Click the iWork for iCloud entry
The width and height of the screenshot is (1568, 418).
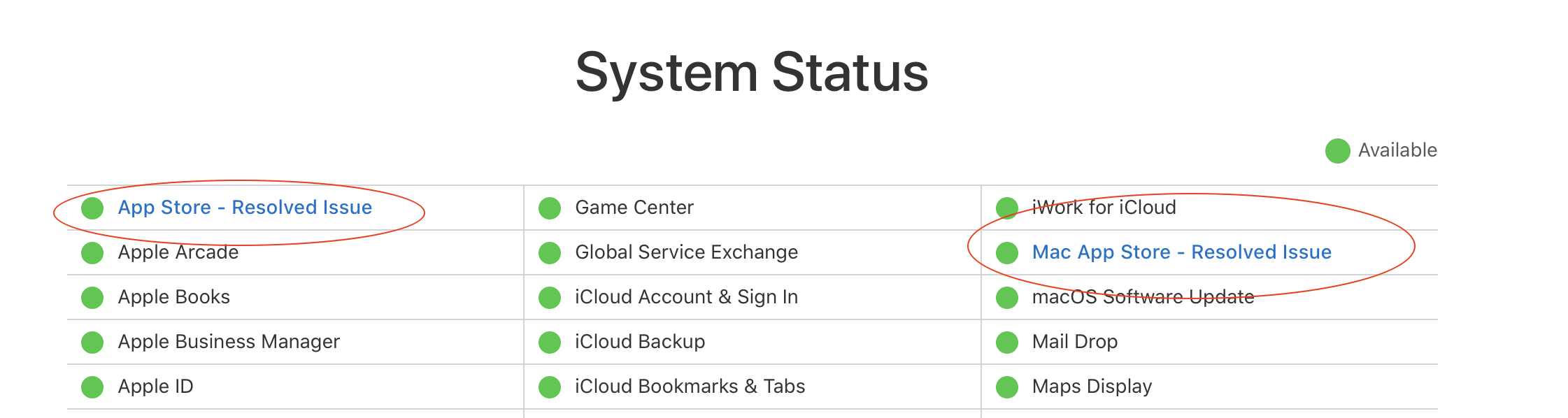click(1104, 208)
